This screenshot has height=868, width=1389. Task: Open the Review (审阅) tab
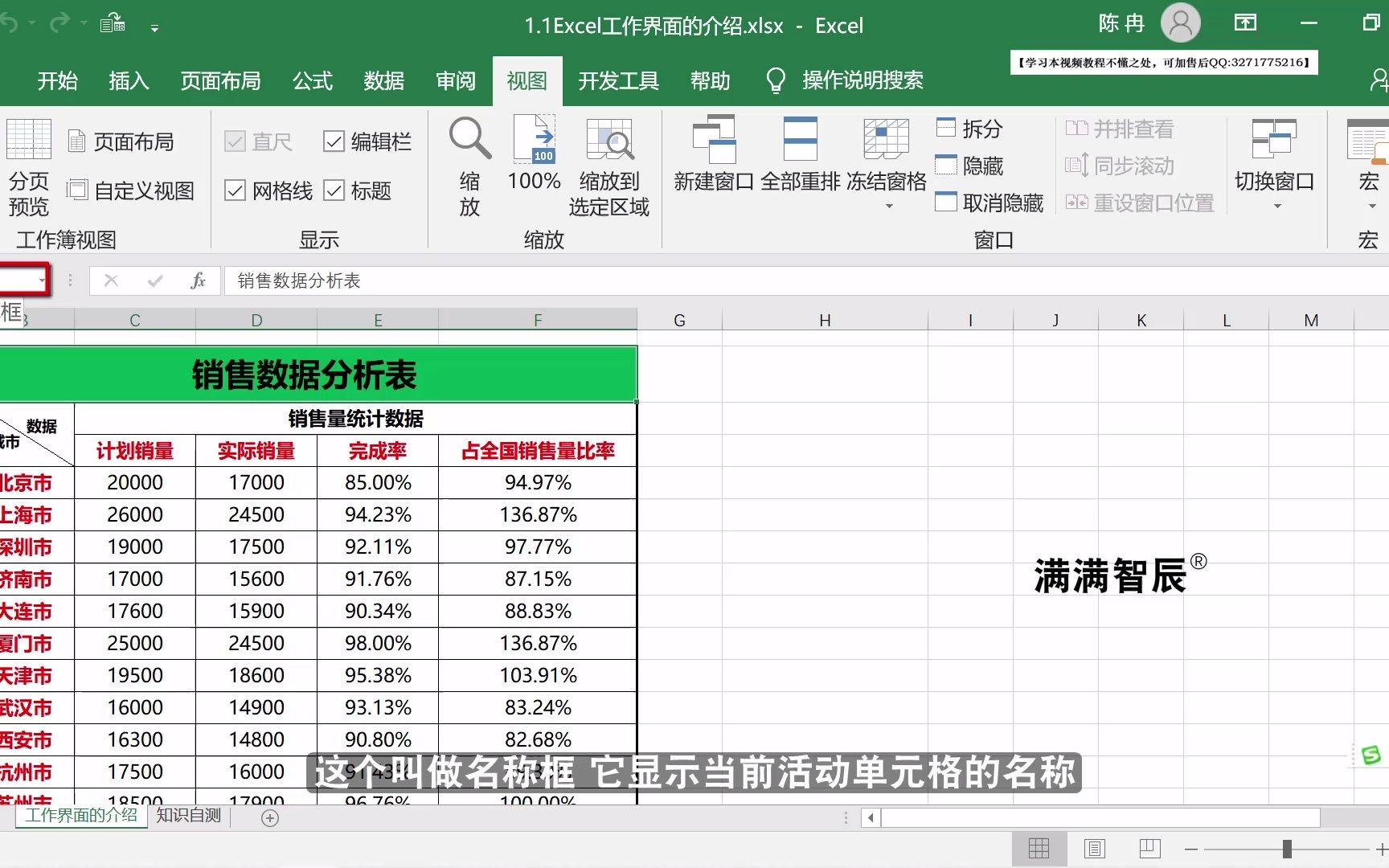coord(456,80)
